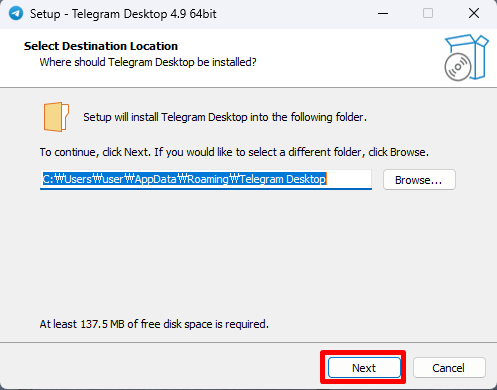Viewport: 497px width, 390px height.
Task: Click the installation path input field
Action: 206,179
